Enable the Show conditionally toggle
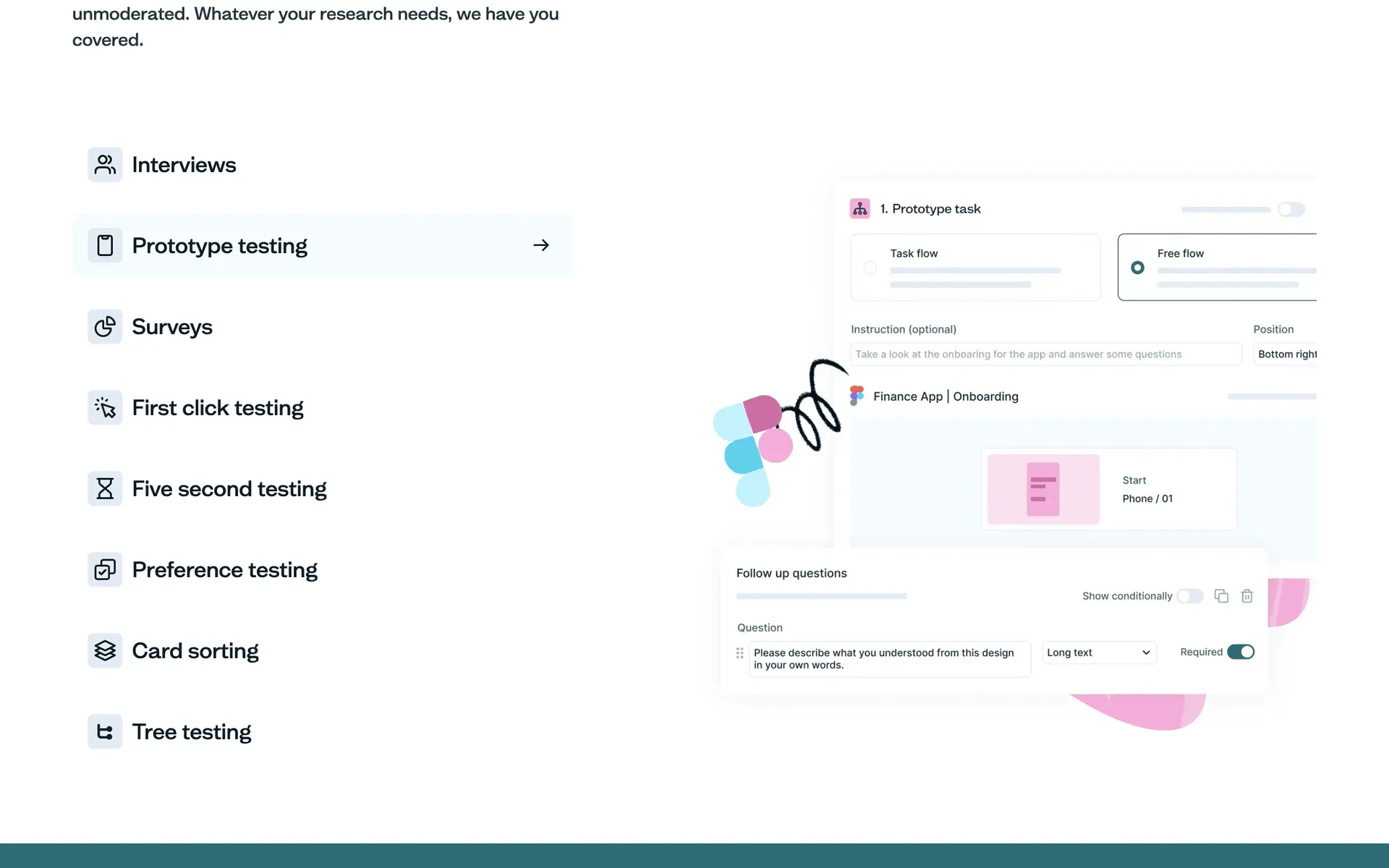This screenshot has width=1389, height=868. coord(1189,596)
